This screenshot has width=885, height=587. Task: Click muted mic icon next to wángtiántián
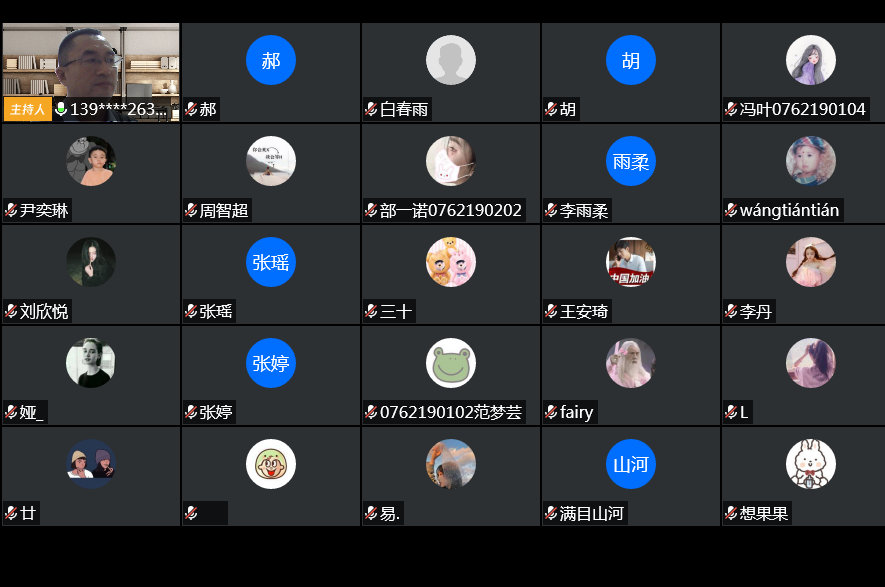pos(731,210)
